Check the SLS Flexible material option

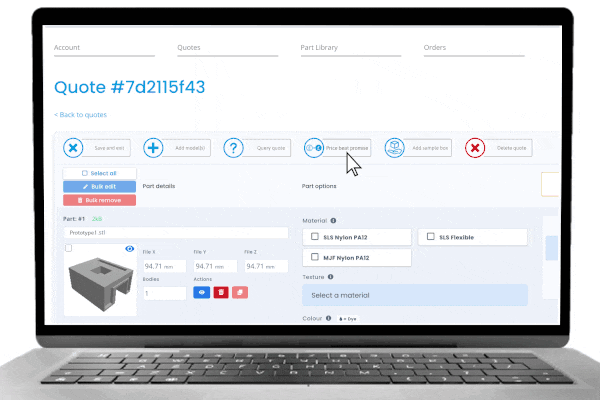[x=430, y=237]
